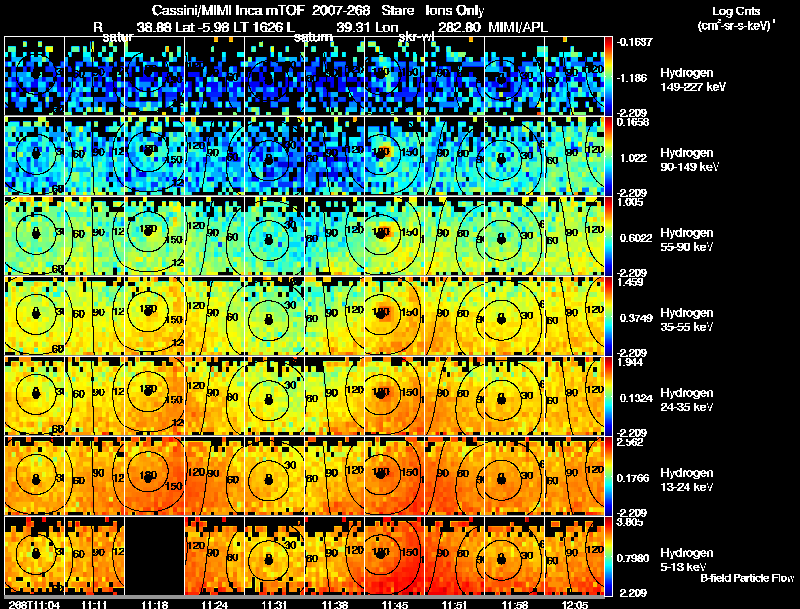Click the 12:05 time axis label
Viewport: 800px width, 609px height.
click(x=574, y=604)
